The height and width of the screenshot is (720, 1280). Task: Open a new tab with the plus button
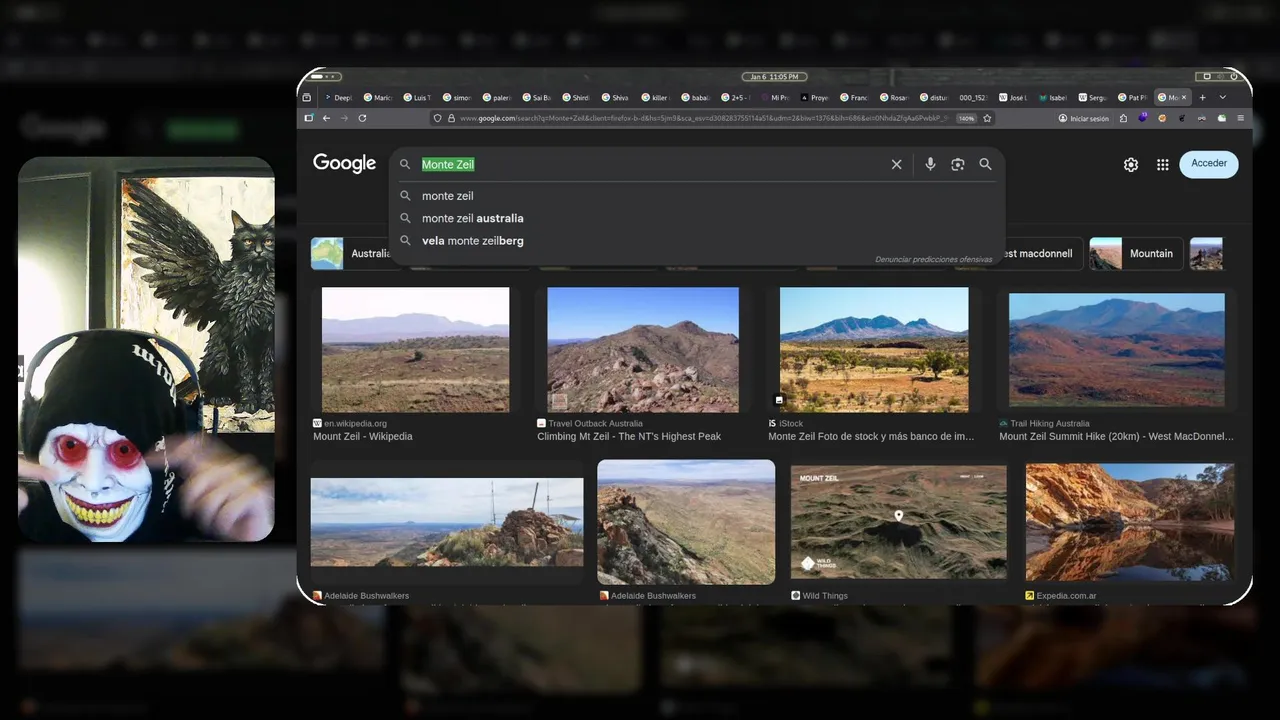[1203, 98]
